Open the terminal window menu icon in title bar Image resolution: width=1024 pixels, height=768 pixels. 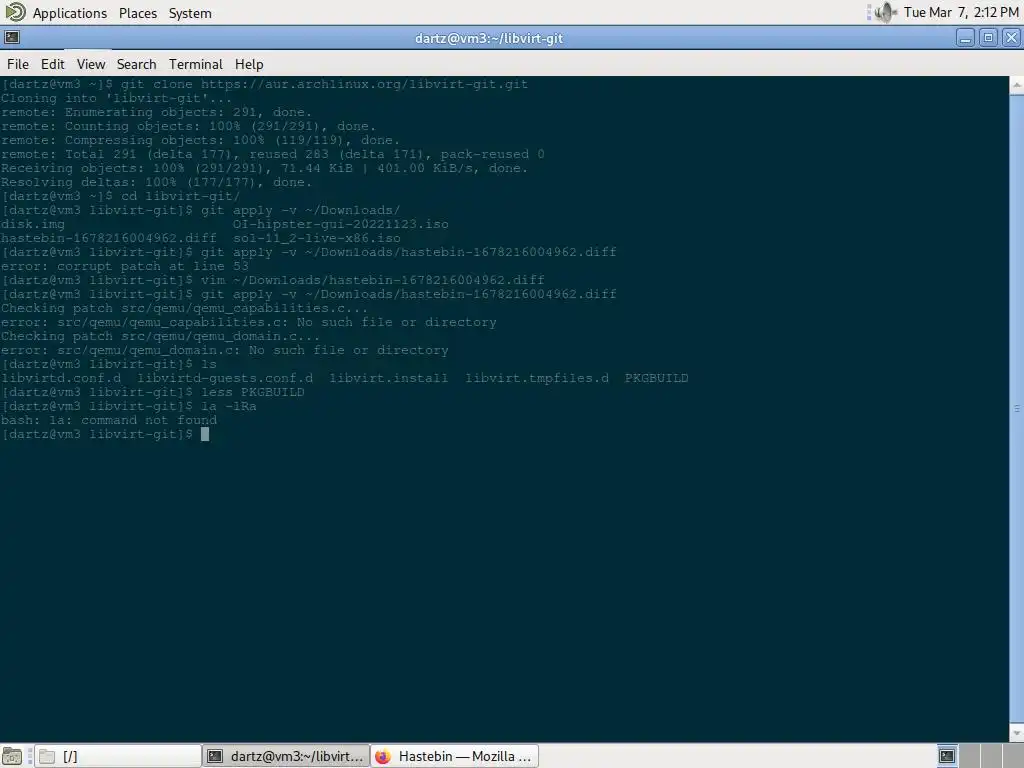12,37
